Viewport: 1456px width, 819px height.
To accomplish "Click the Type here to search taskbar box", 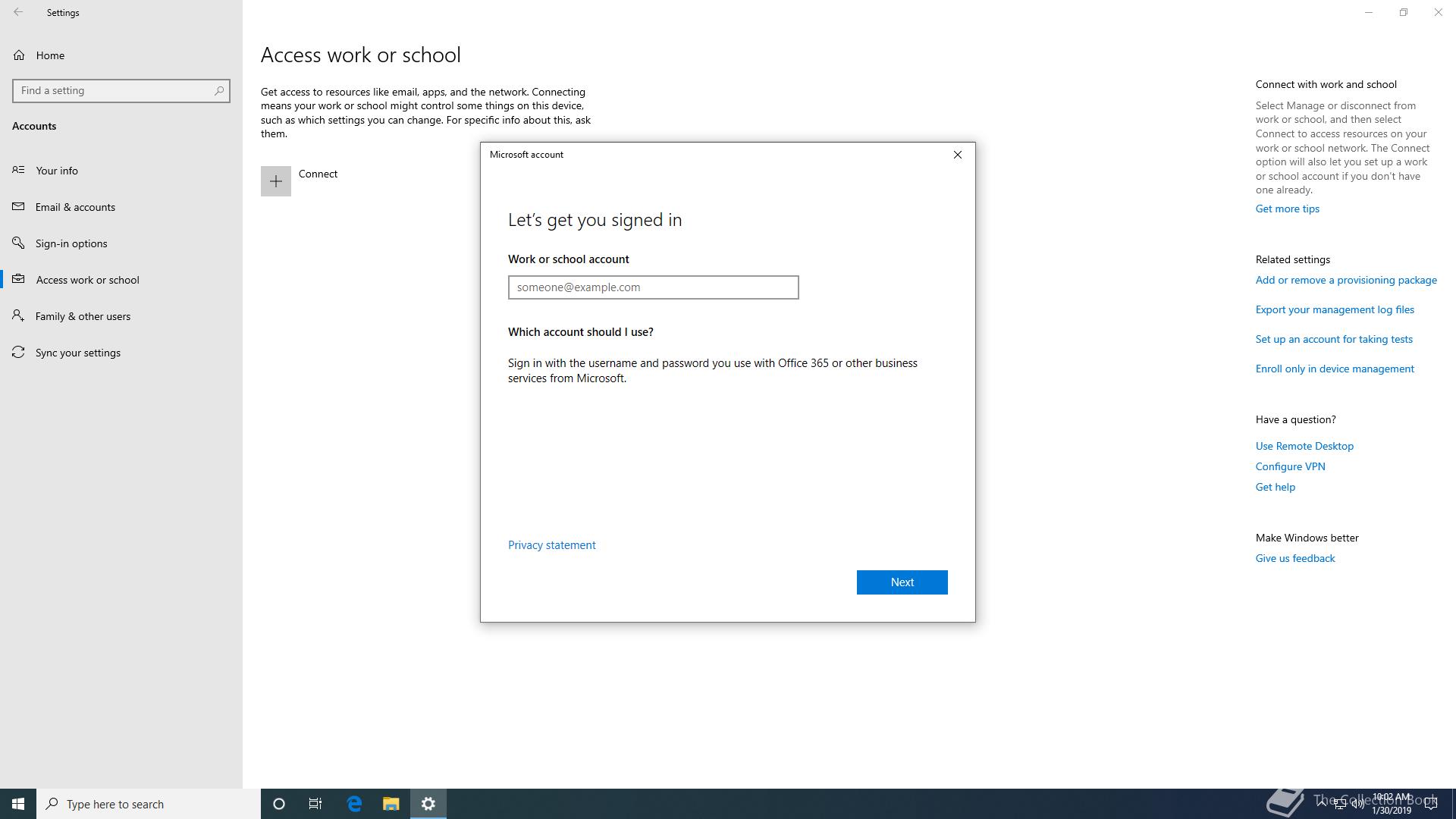I will coord(149,804).
